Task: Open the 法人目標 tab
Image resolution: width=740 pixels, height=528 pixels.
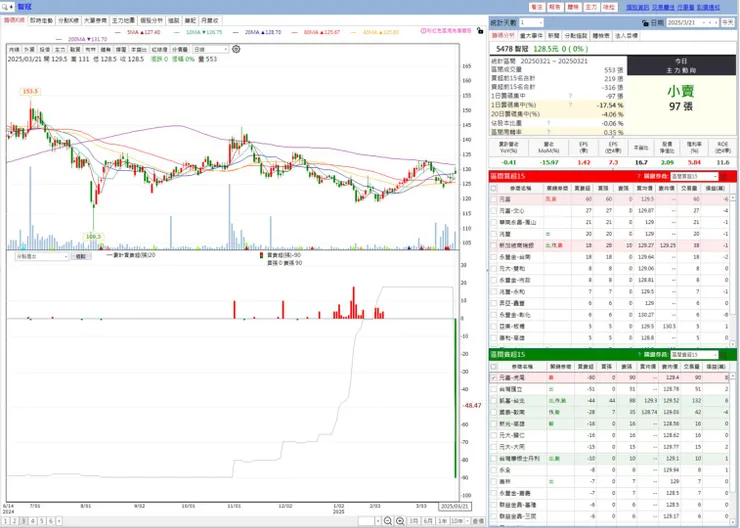Action: [x=626, y=36]
